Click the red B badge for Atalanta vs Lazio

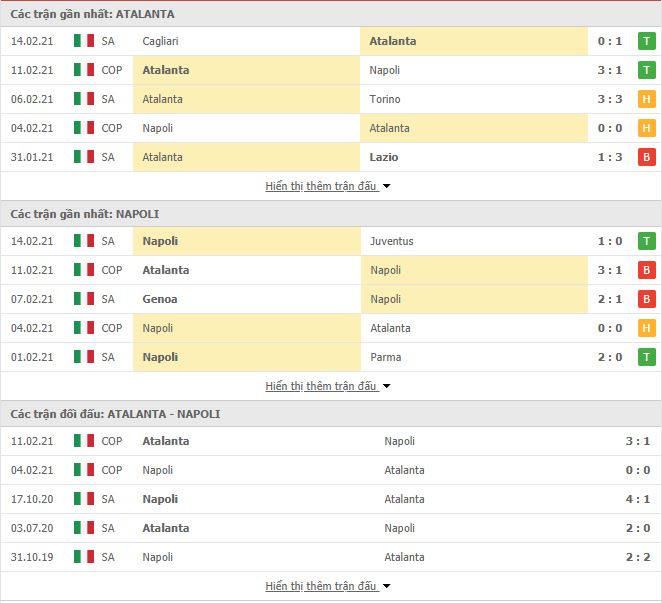point(646,157)
